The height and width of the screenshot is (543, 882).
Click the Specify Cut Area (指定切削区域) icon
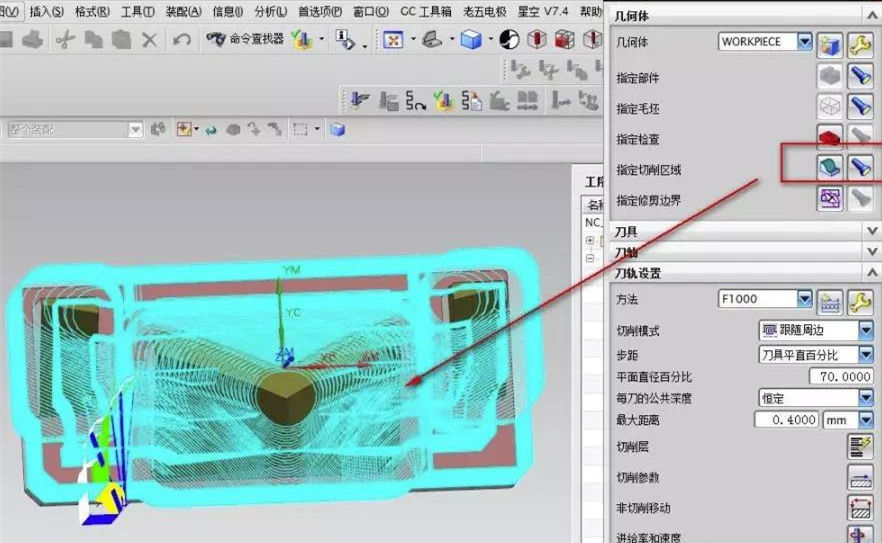tap(828, 168)
